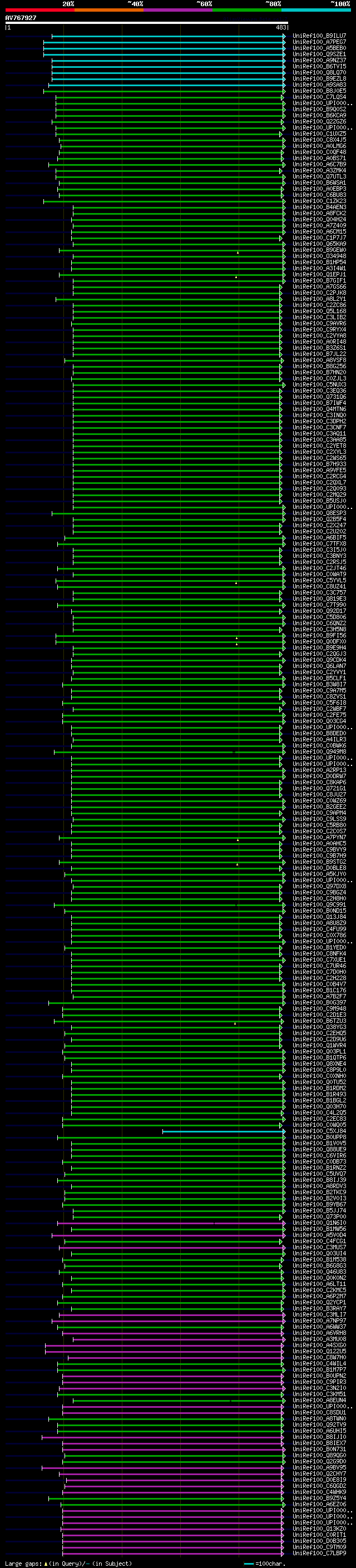This screenshot has width=356, height=1568.
Task: Select the UniRef100_Q22GZ6 label
Action: tap(319, 122)
